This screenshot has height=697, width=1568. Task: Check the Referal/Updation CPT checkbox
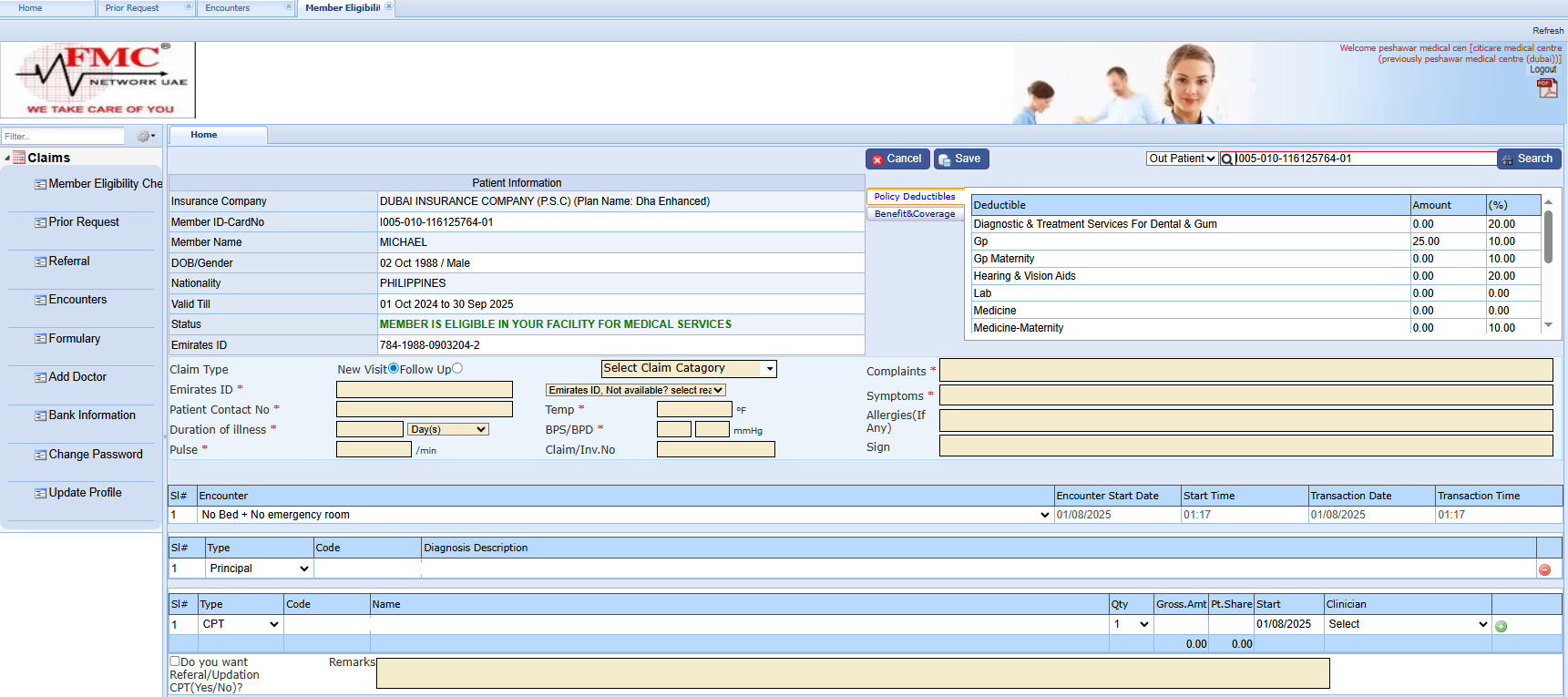175,661
